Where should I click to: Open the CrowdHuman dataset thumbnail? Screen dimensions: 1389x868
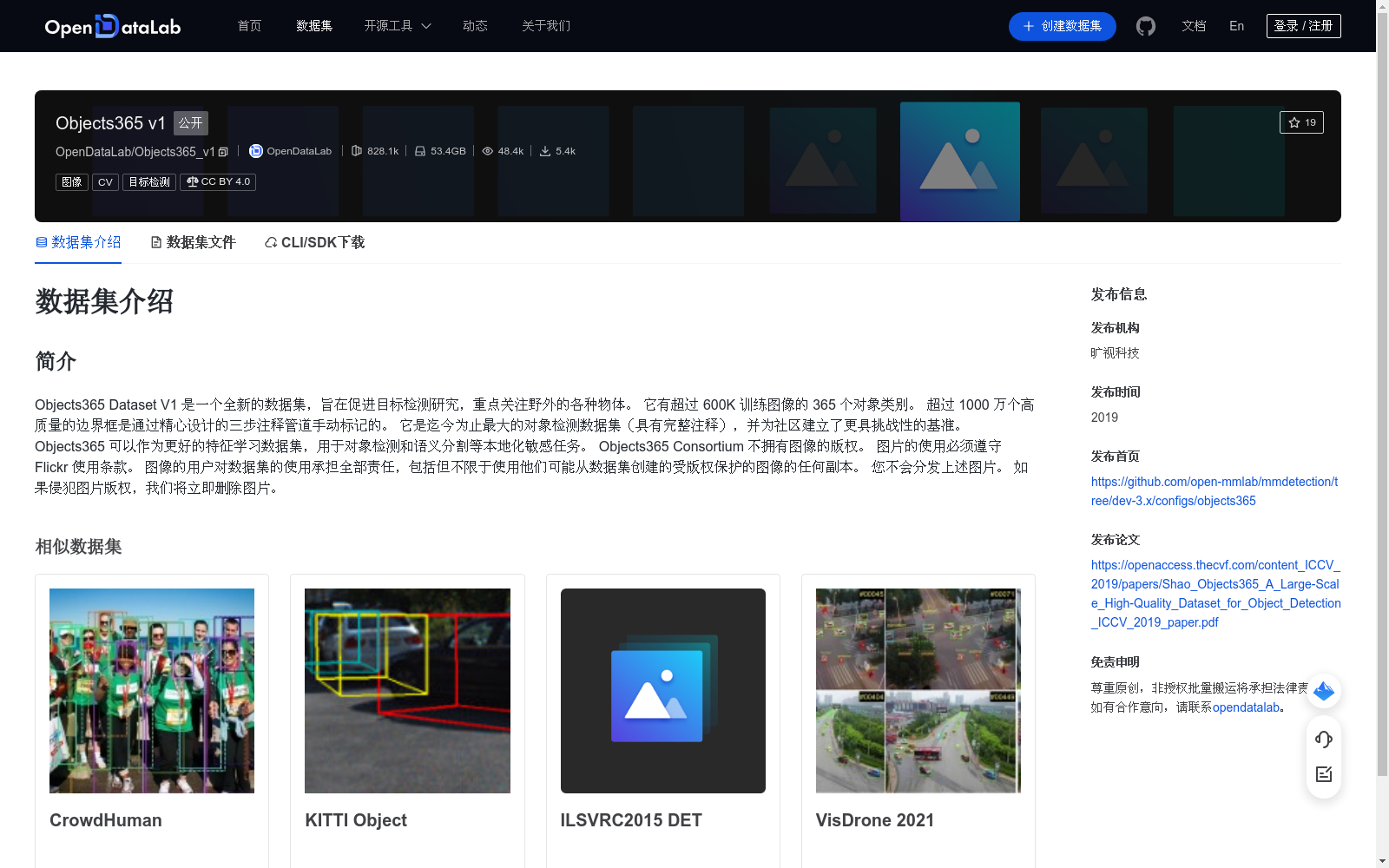pyautogui.click(x=152, y=691)
